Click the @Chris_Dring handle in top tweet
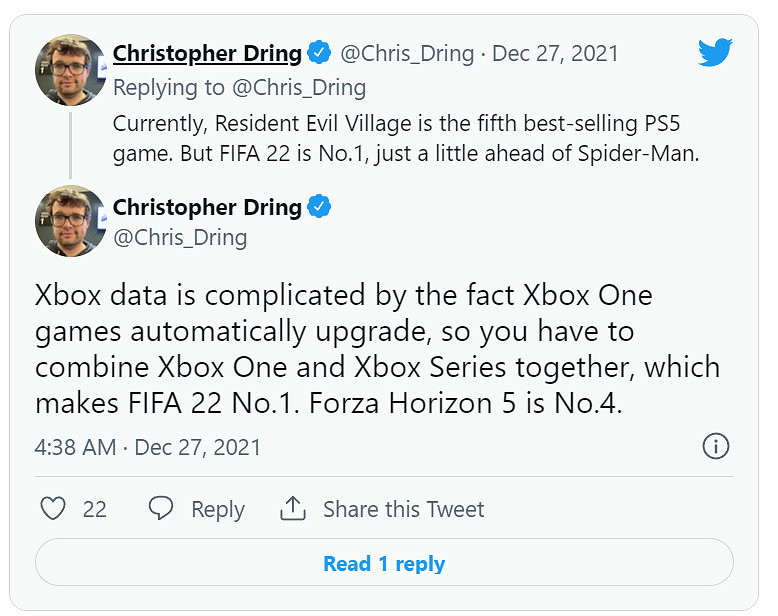 tap(408, 53)
